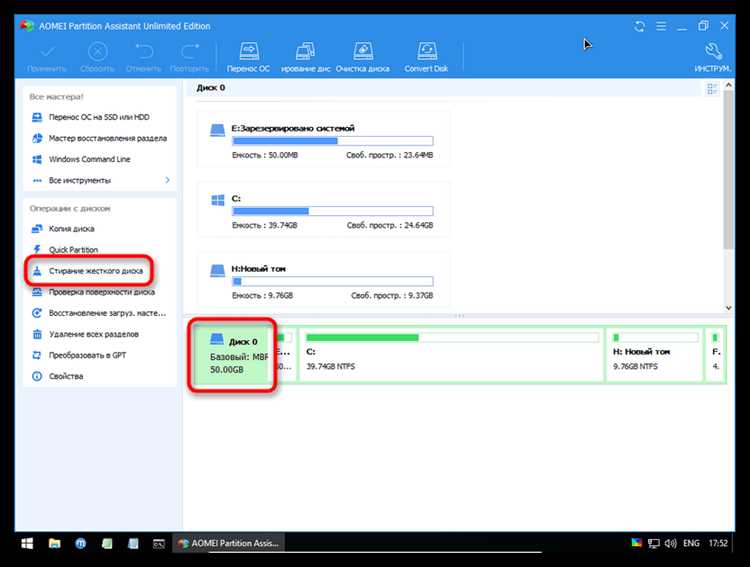Select the H: Новый том partition card
Viewport: 750px width, 567px height.
point(323,279)
